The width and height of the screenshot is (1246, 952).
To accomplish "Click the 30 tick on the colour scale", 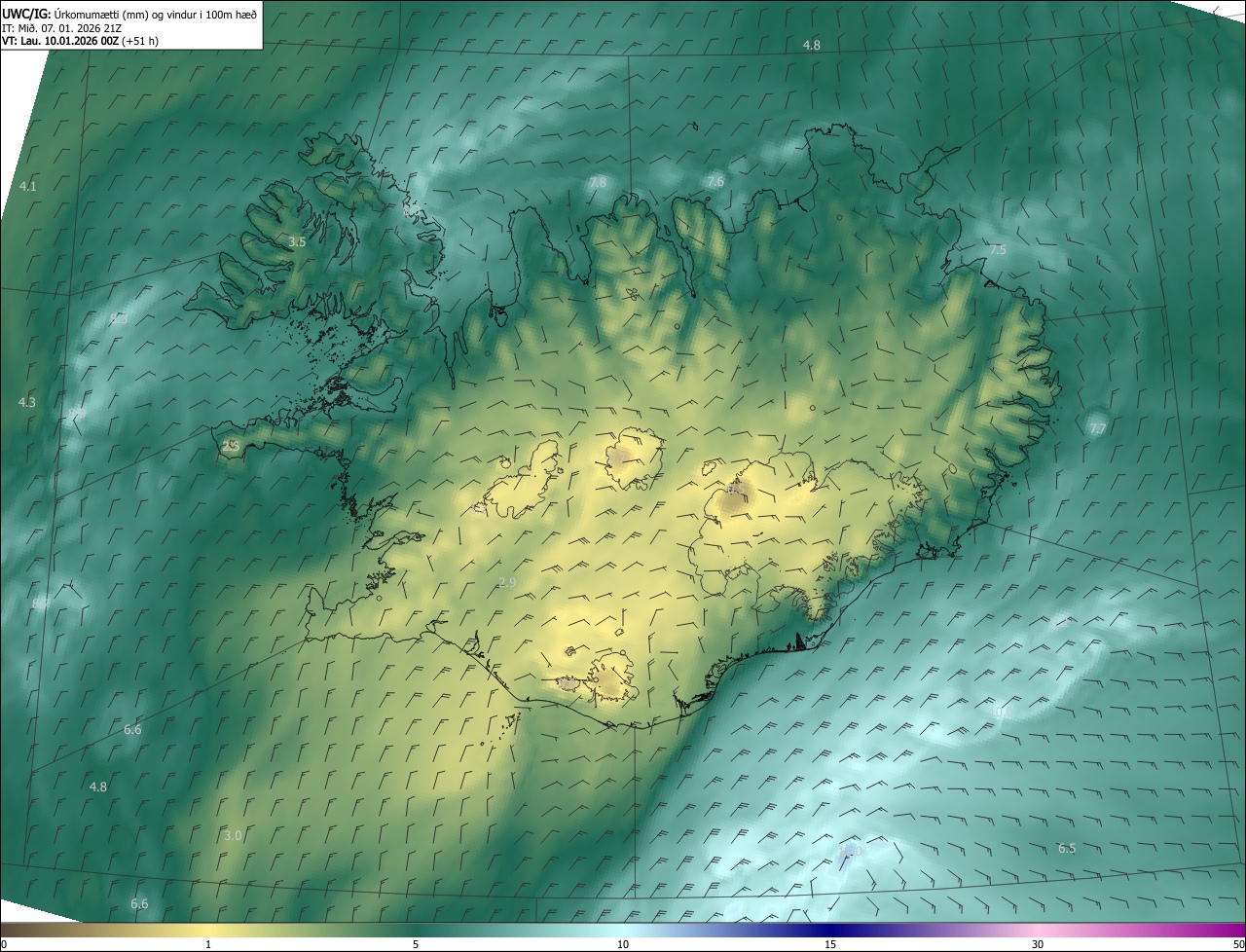I will (x=1038, y=944).
